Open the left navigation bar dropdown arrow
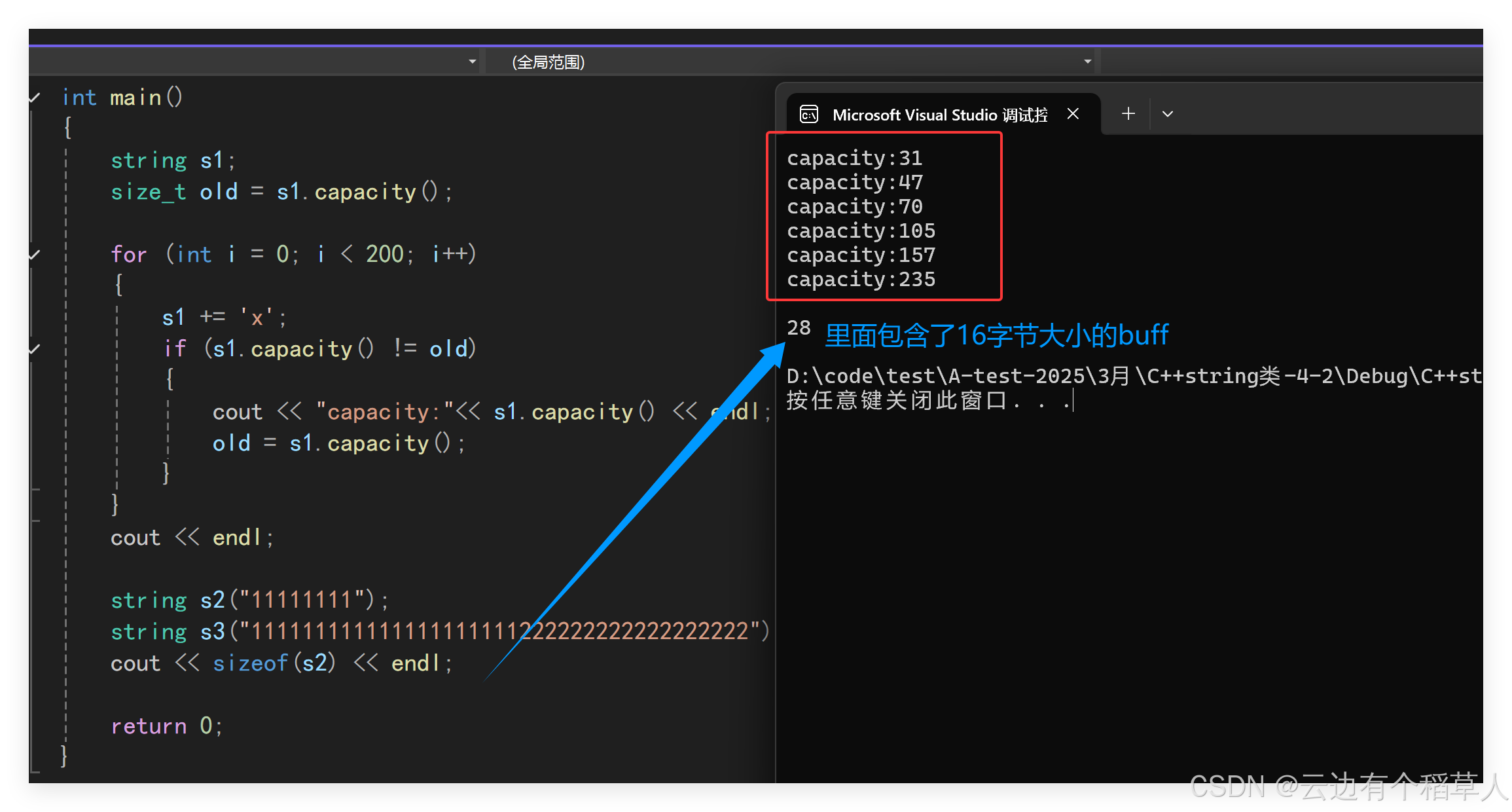This screenshot has height=812, width=1512. pyautogui.click(x=472, y=62)
